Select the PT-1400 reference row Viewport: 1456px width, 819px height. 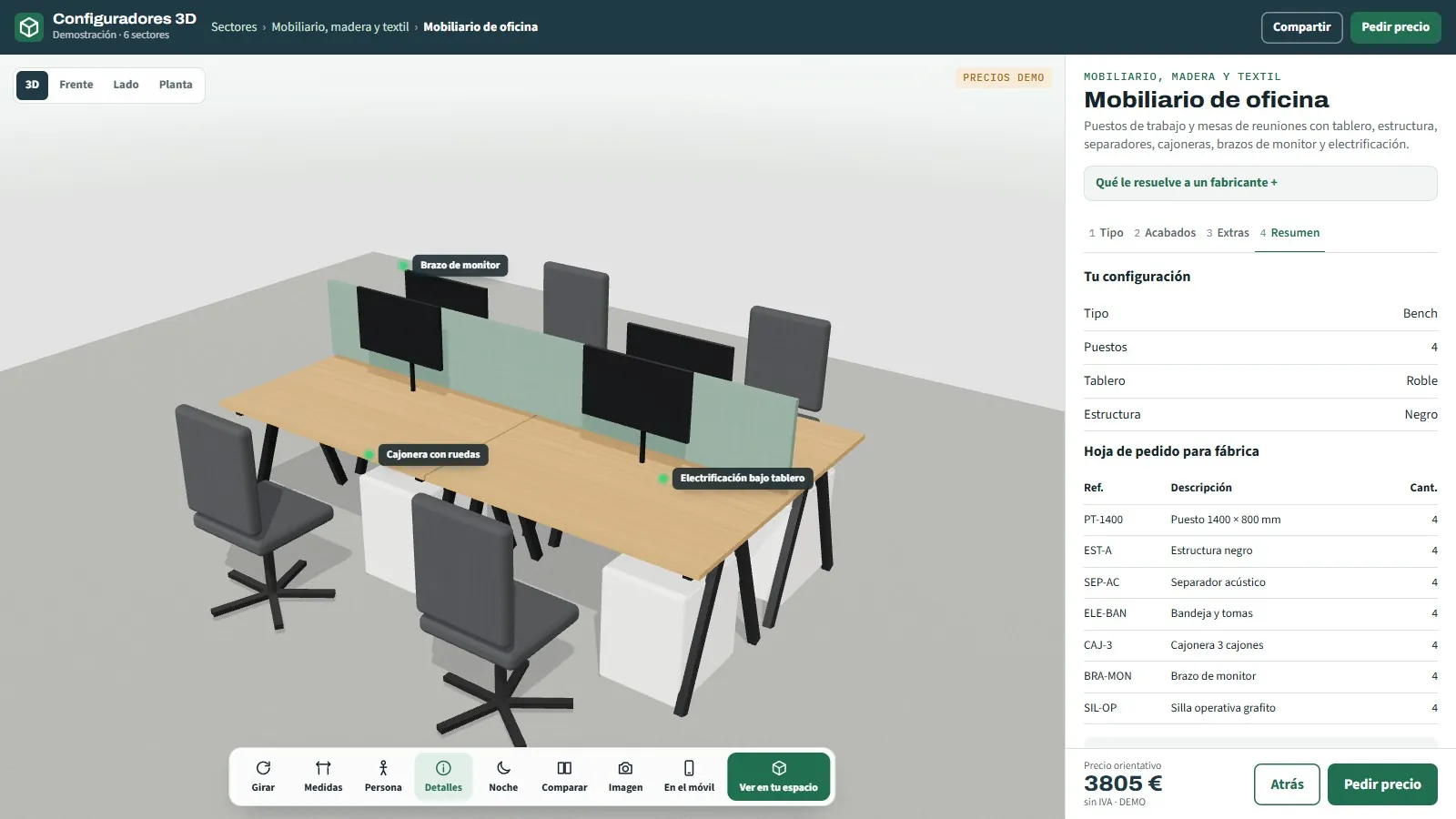[1260, 520]
